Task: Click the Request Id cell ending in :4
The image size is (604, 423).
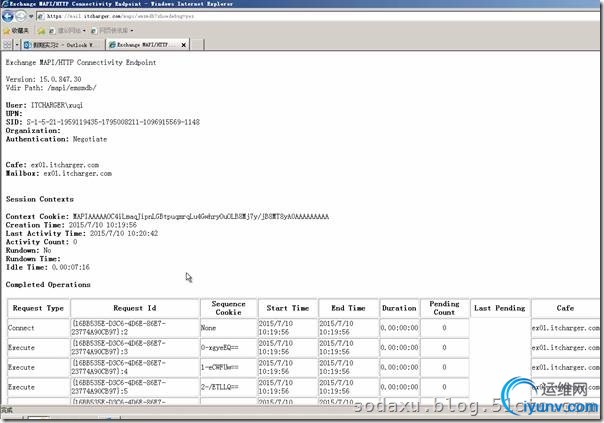Action: [135, 368]
